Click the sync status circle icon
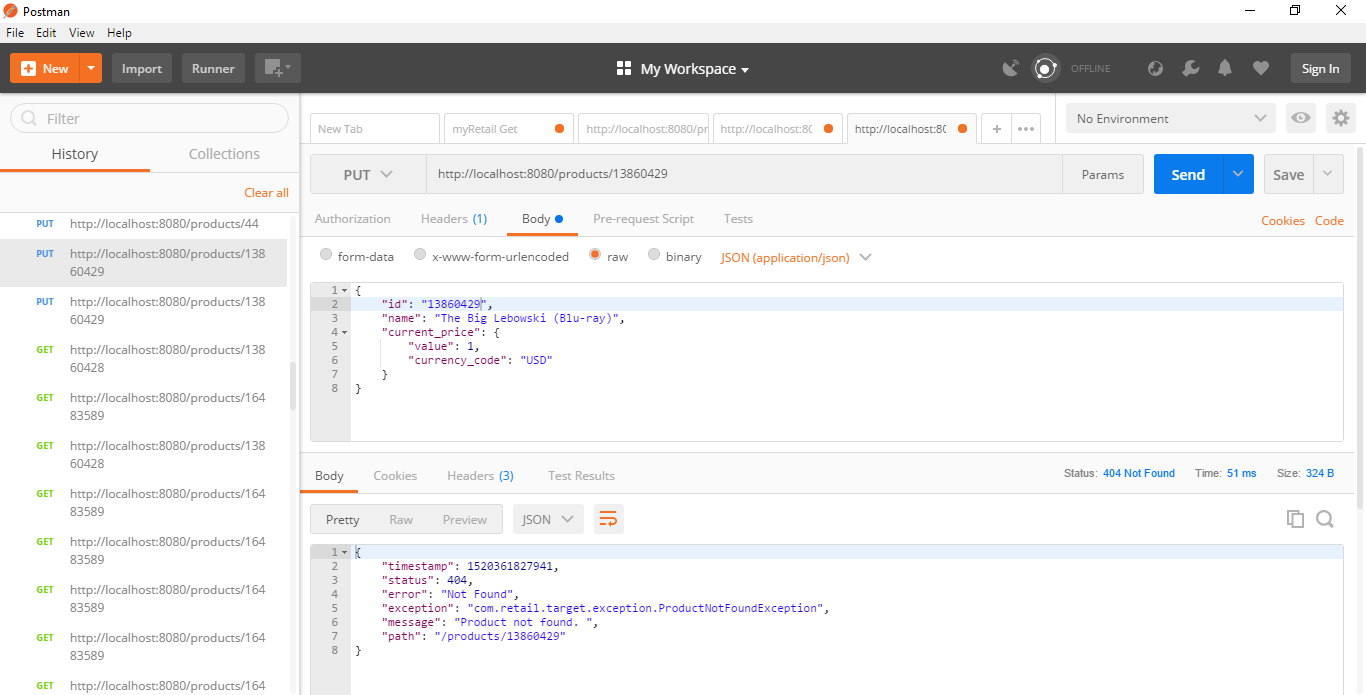Viewport: 1366px width, 695px height. pos(1045,69)
